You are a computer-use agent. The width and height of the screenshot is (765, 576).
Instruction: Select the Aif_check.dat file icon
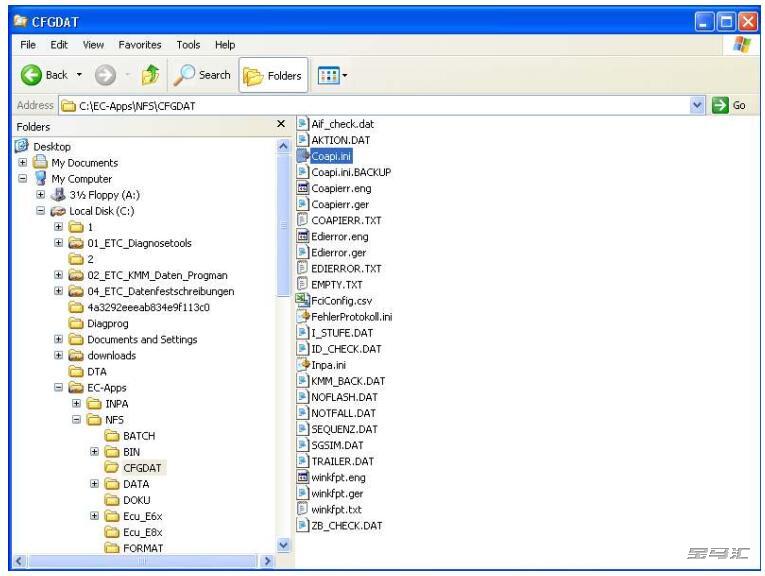point(303,124)
